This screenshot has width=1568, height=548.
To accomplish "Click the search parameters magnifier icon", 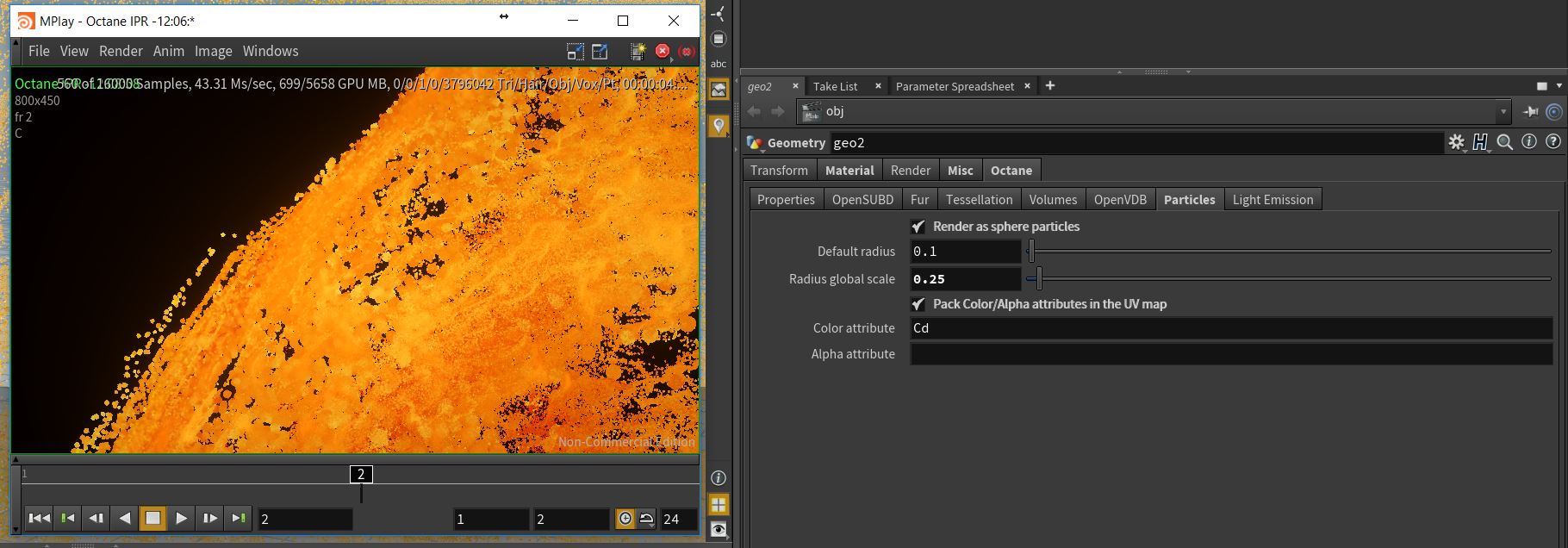I will pos(1505,143).
